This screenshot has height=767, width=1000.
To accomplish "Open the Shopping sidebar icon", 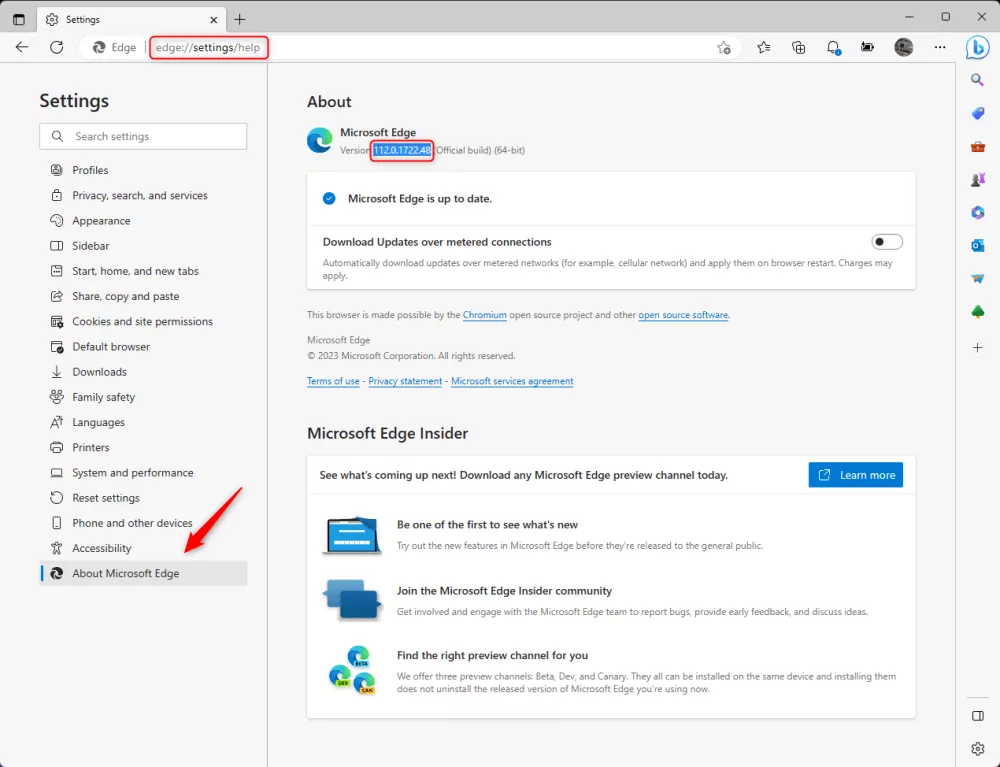I will (977, 113).
